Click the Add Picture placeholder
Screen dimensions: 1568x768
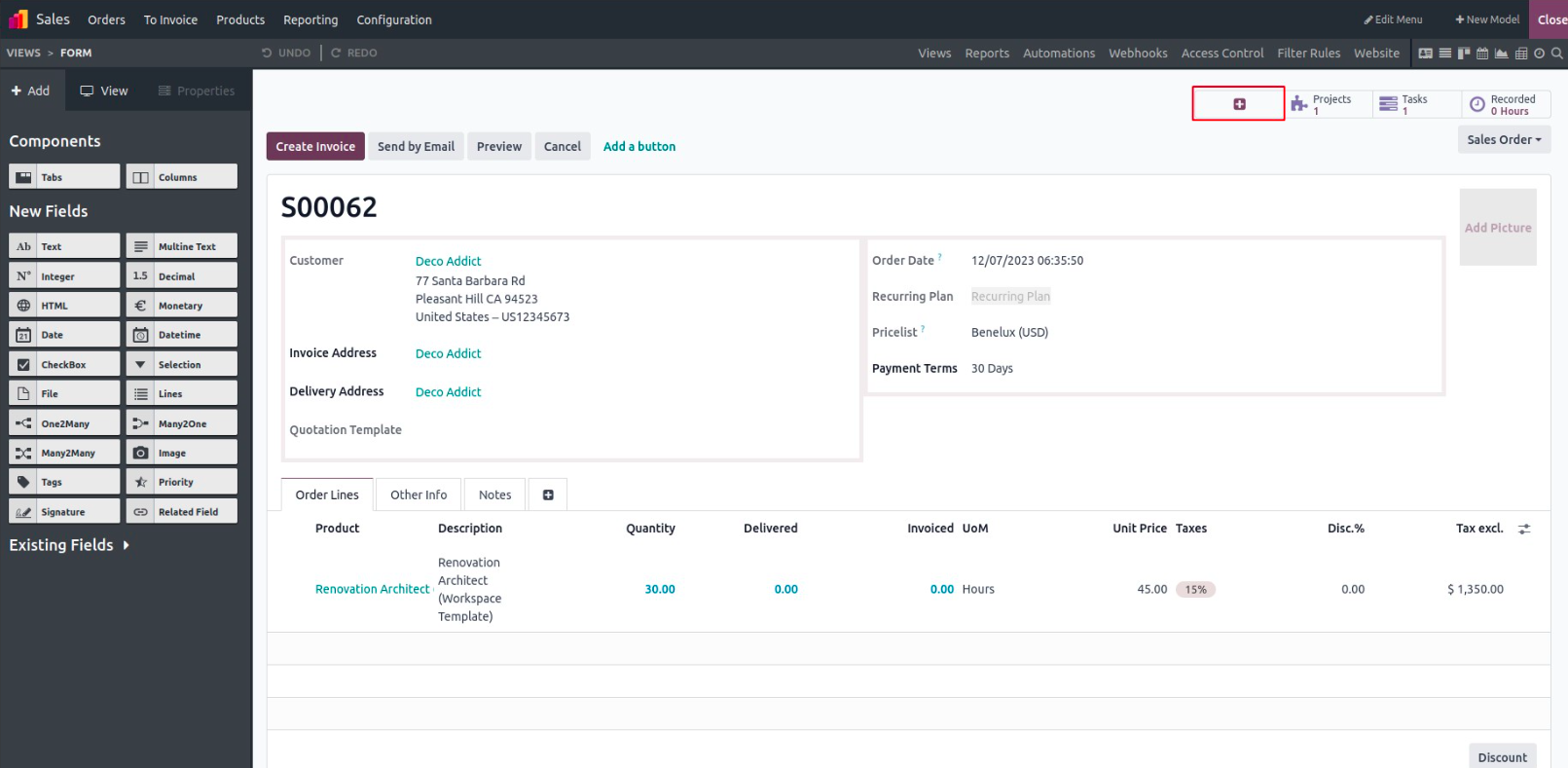pos(1497,228)
